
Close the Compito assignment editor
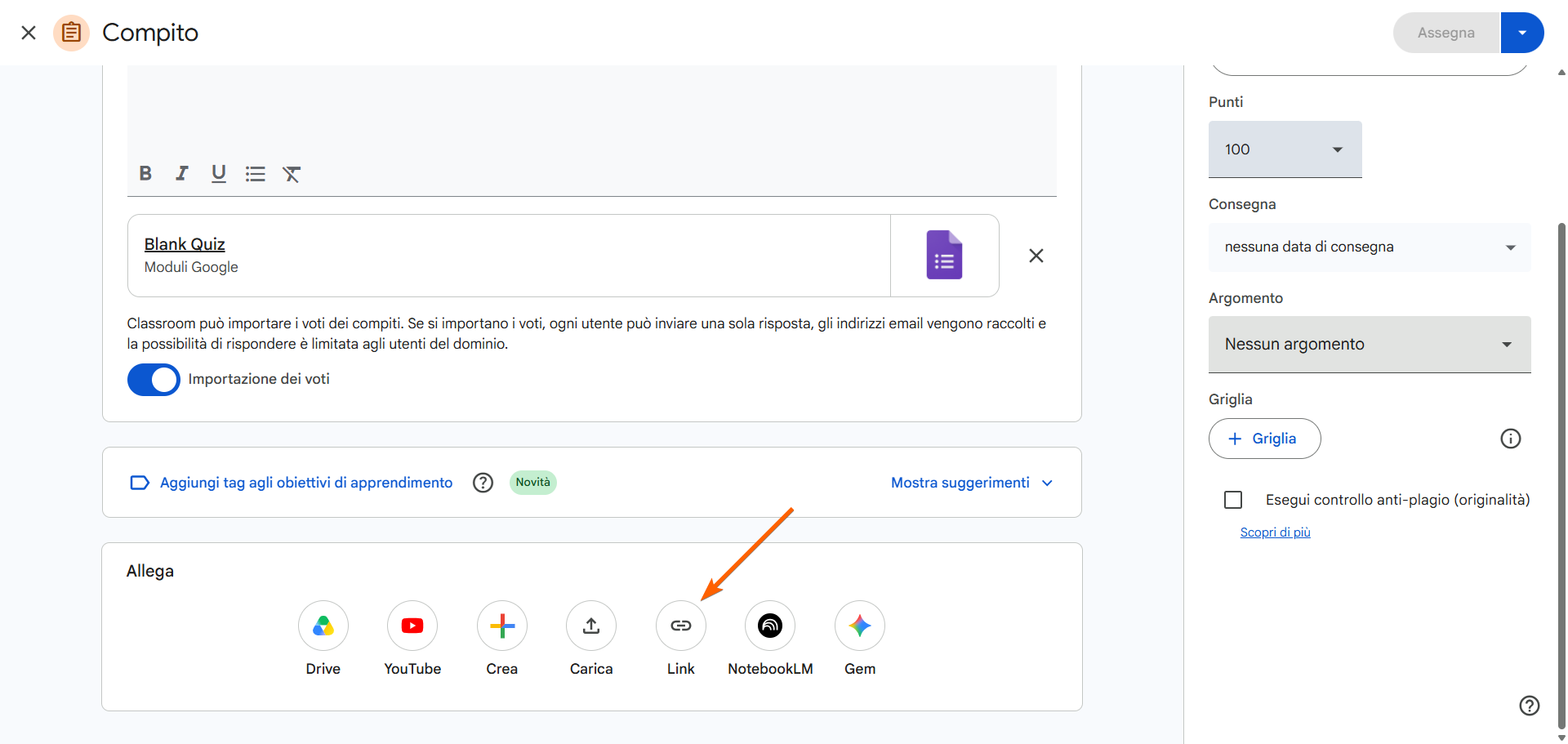pos(29,33)
